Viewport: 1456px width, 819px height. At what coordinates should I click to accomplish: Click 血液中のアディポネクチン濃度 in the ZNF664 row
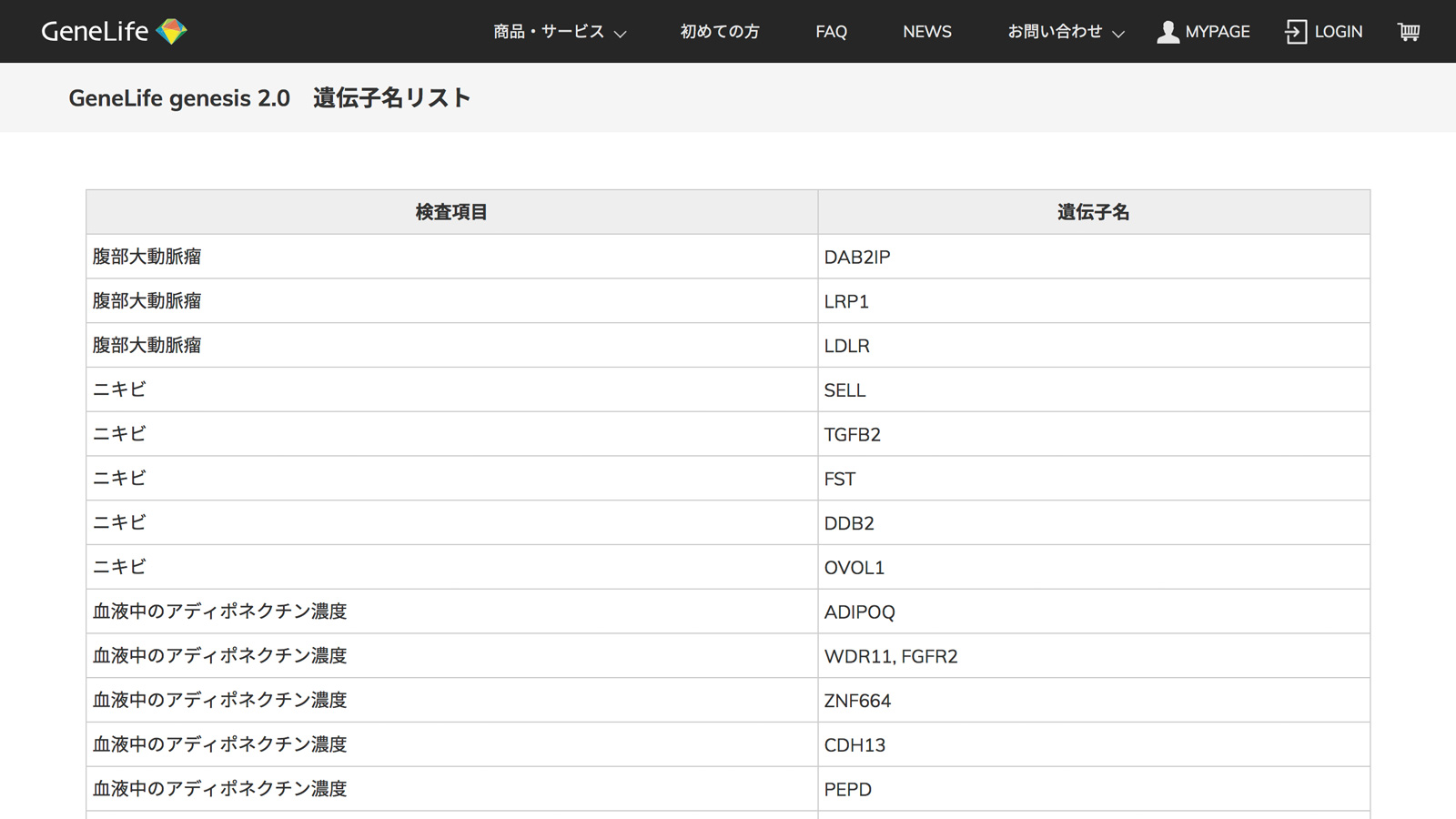click(x=219, y=701)
